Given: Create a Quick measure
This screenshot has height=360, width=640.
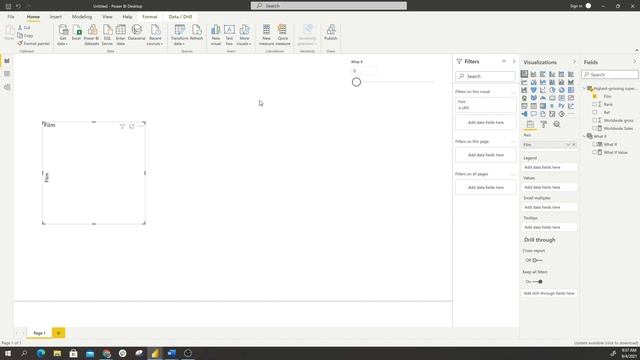Looking at the screenshot, I should pyautogui.click(x=282, y=35).
